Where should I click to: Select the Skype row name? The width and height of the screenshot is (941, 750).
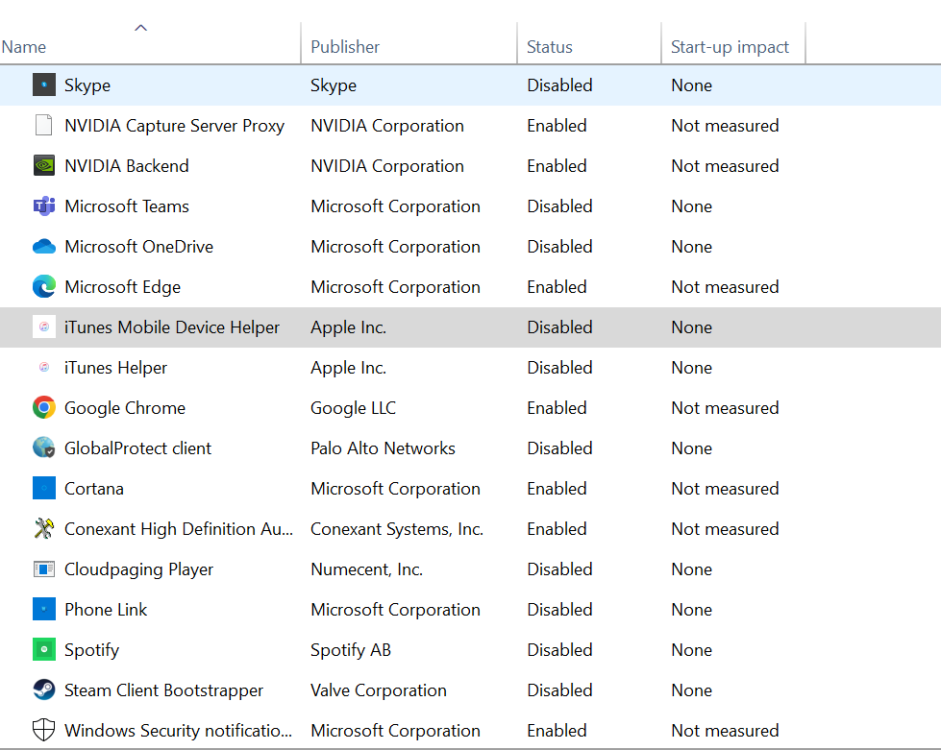pyautogui.click(x=88, y=85)
